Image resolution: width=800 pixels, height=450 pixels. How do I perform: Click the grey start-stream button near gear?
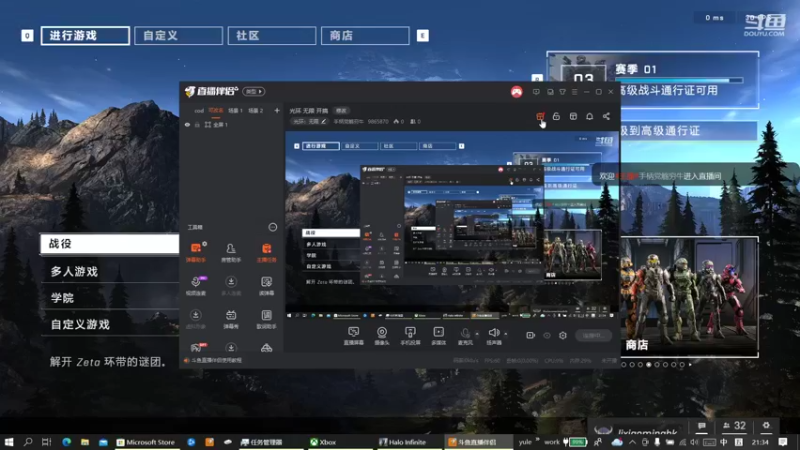pos(593,335)
